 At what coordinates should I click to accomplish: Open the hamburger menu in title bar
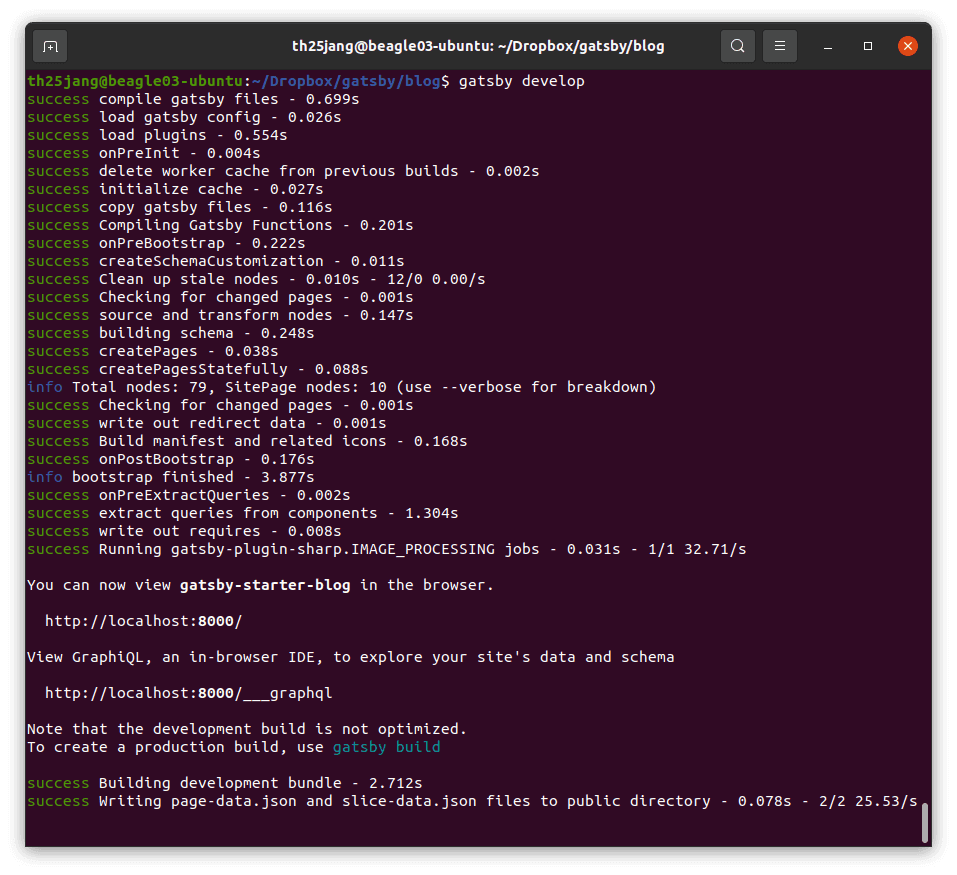click(x=780, y=46)
